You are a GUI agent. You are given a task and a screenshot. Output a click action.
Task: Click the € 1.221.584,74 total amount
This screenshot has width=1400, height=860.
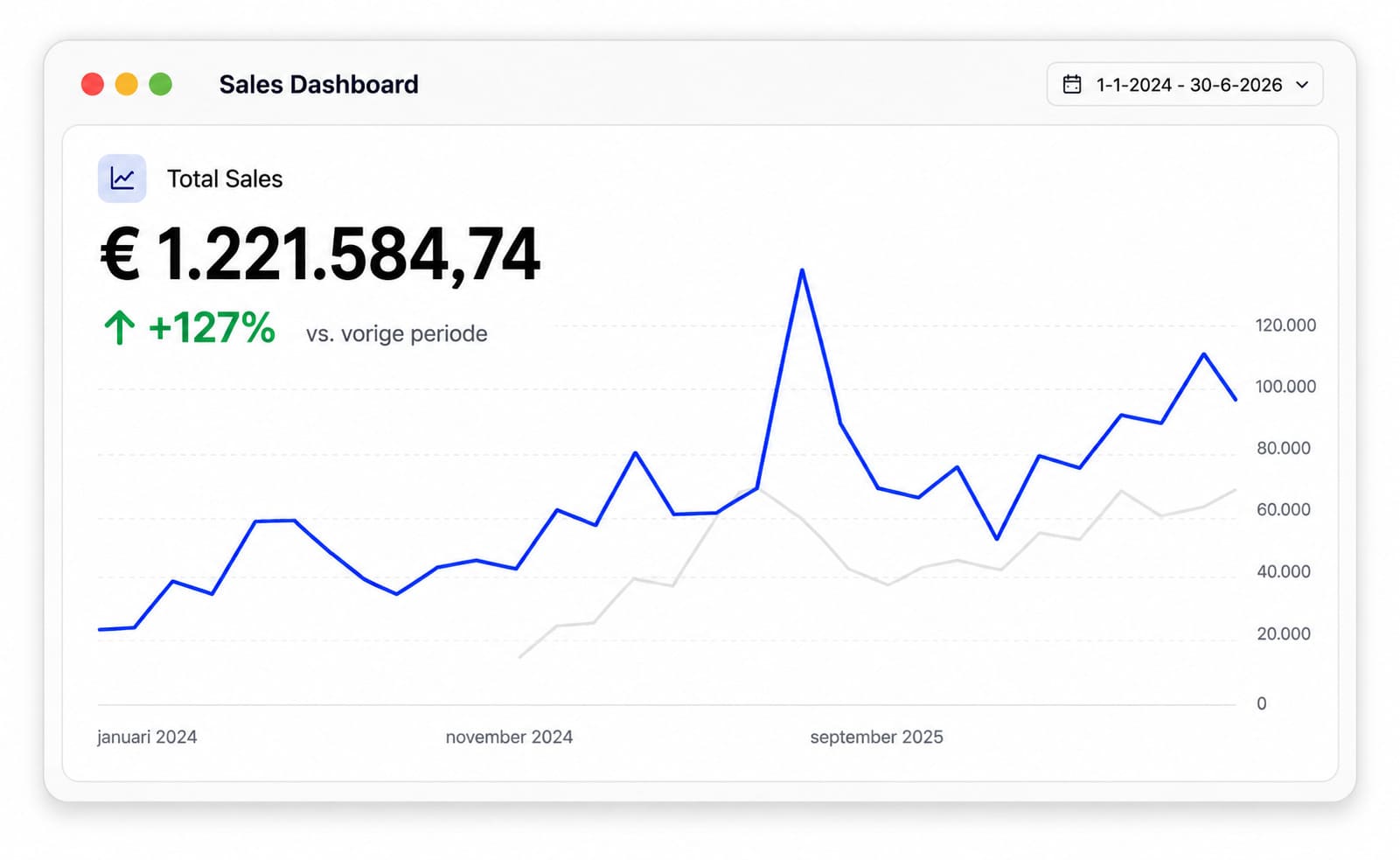(x=321, y=255)
